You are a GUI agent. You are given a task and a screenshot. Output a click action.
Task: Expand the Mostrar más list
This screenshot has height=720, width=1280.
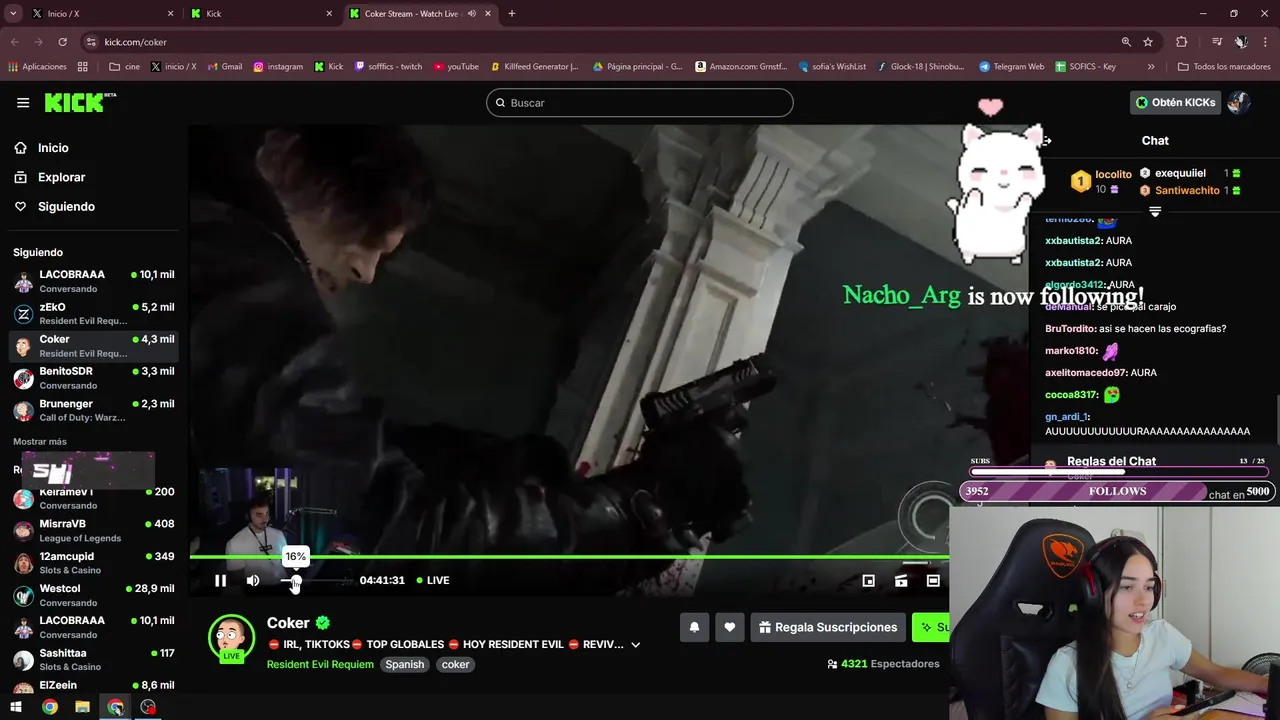pos(40,441)
